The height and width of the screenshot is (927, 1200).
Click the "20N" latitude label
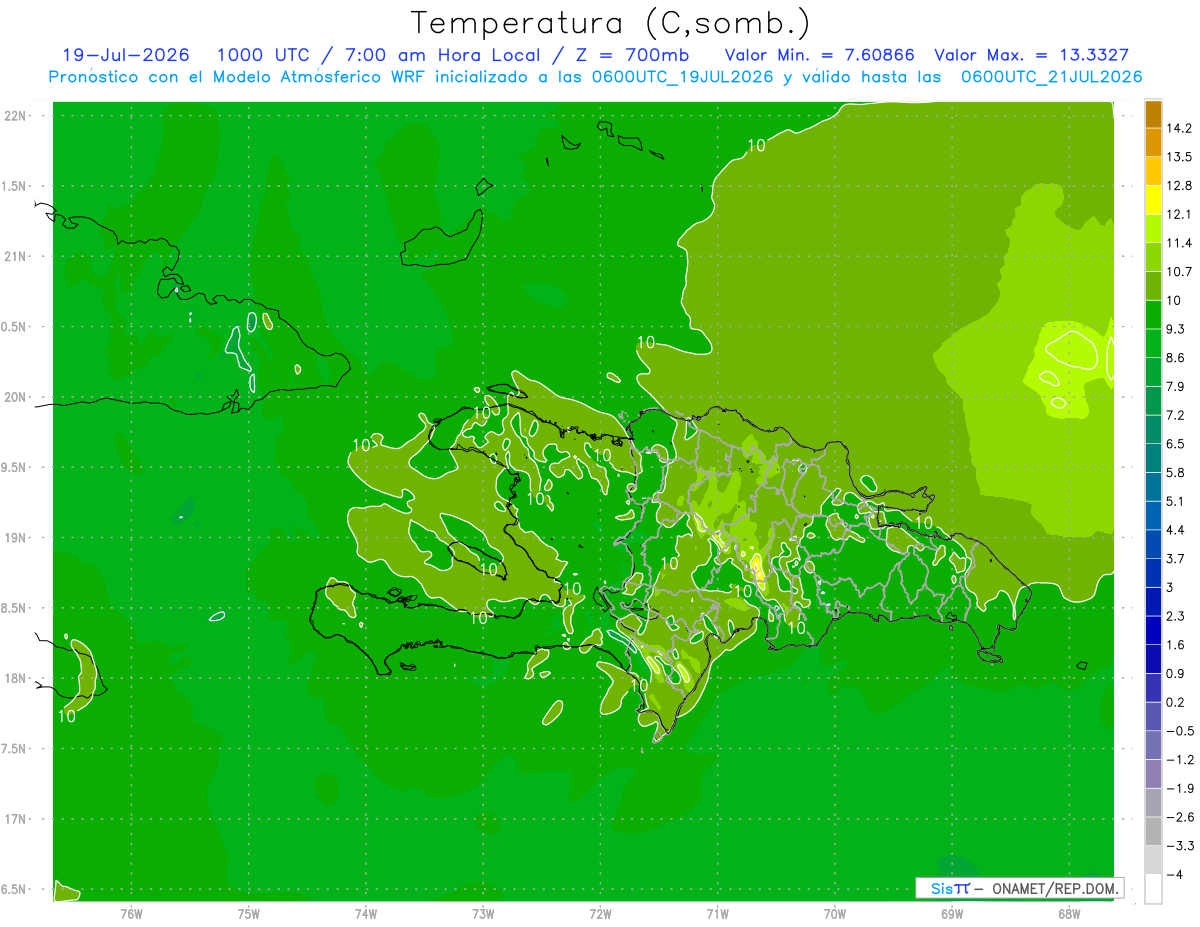pos(15,397)
